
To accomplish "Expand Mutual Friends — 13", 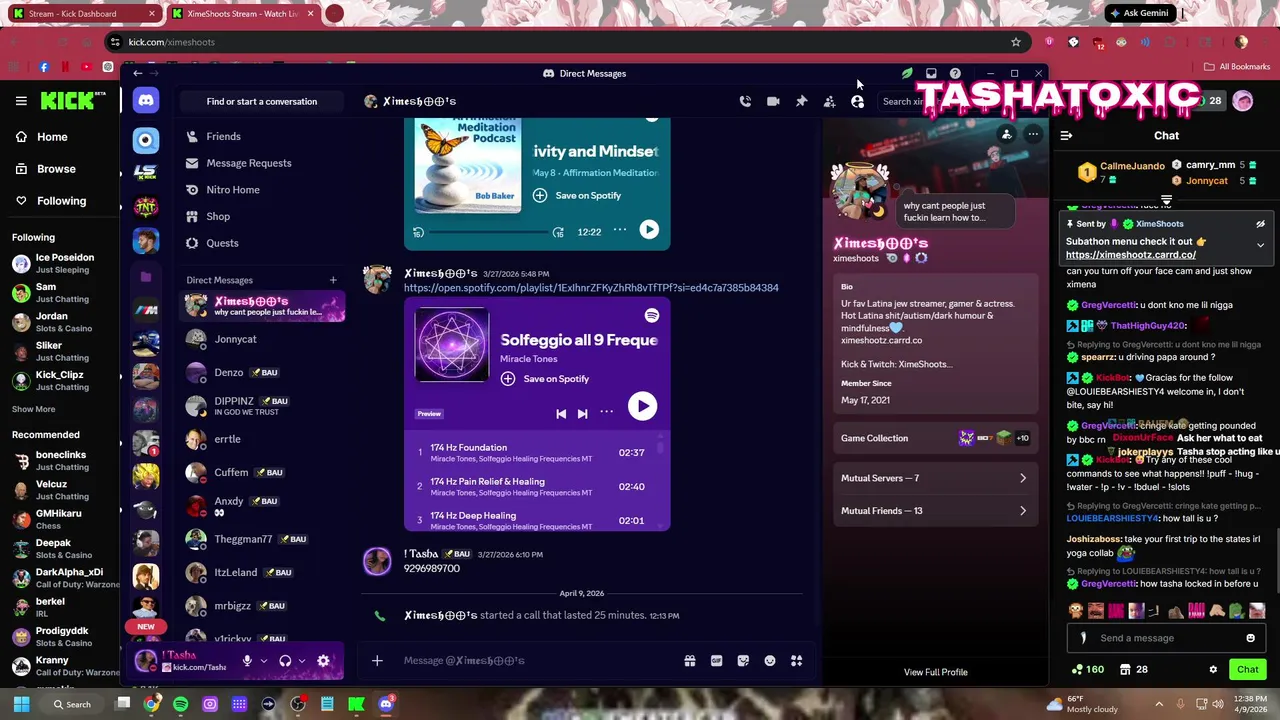I will [x=934, y=511].
